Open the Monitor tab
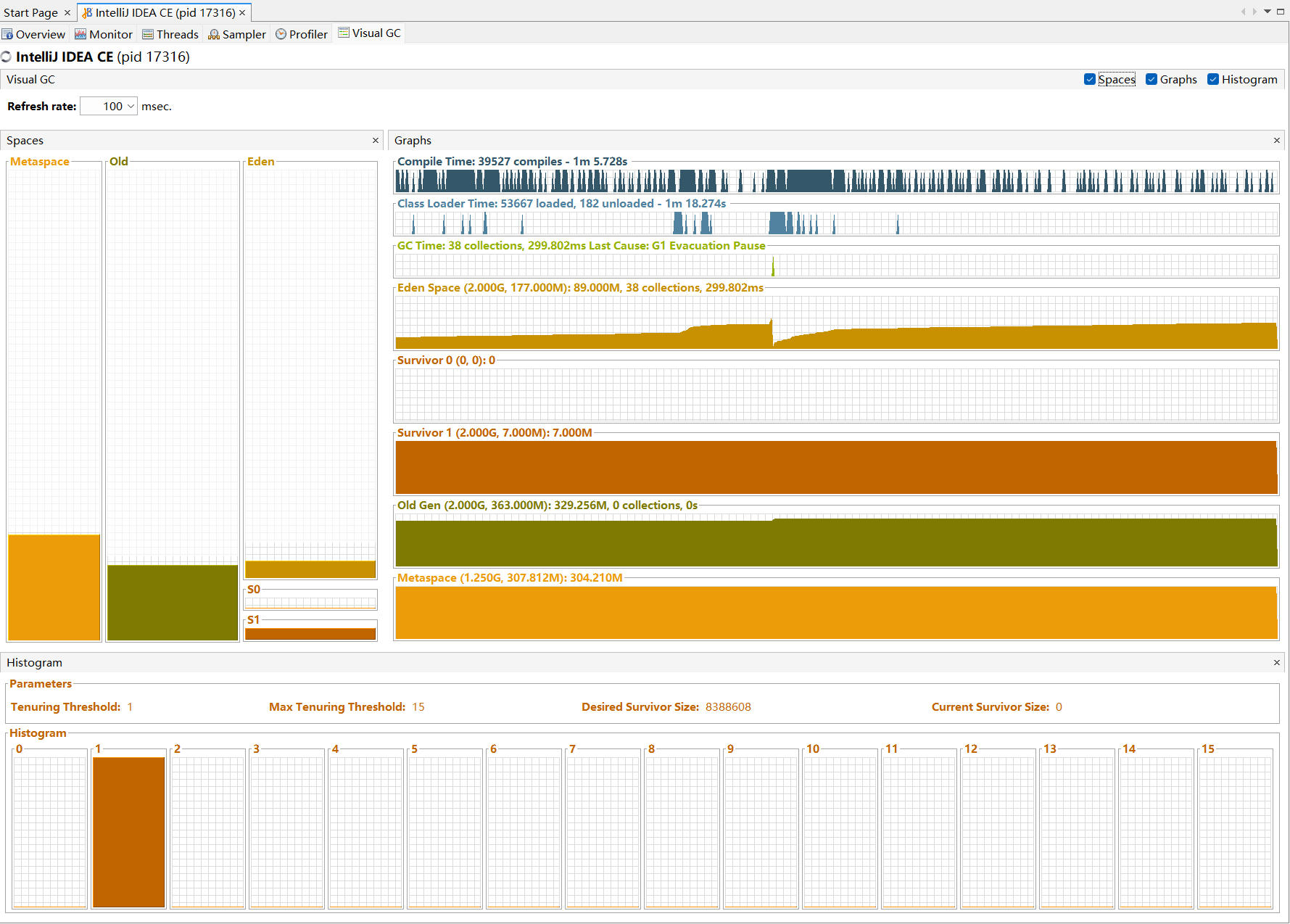 pos(104,34)
